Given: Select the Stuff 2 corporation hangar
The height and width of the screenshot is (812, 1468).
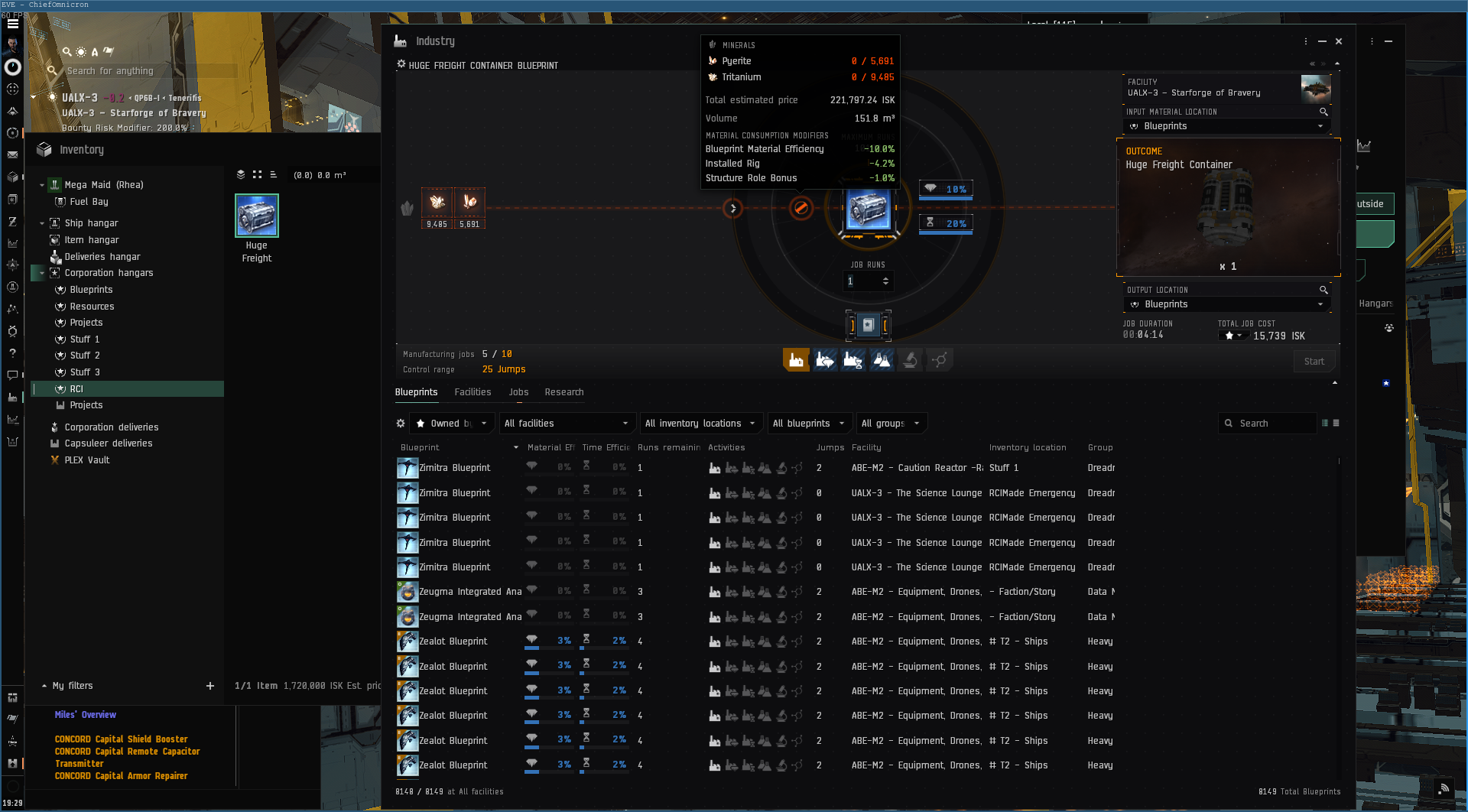Looking at the screenshot, I should [85, 356].
